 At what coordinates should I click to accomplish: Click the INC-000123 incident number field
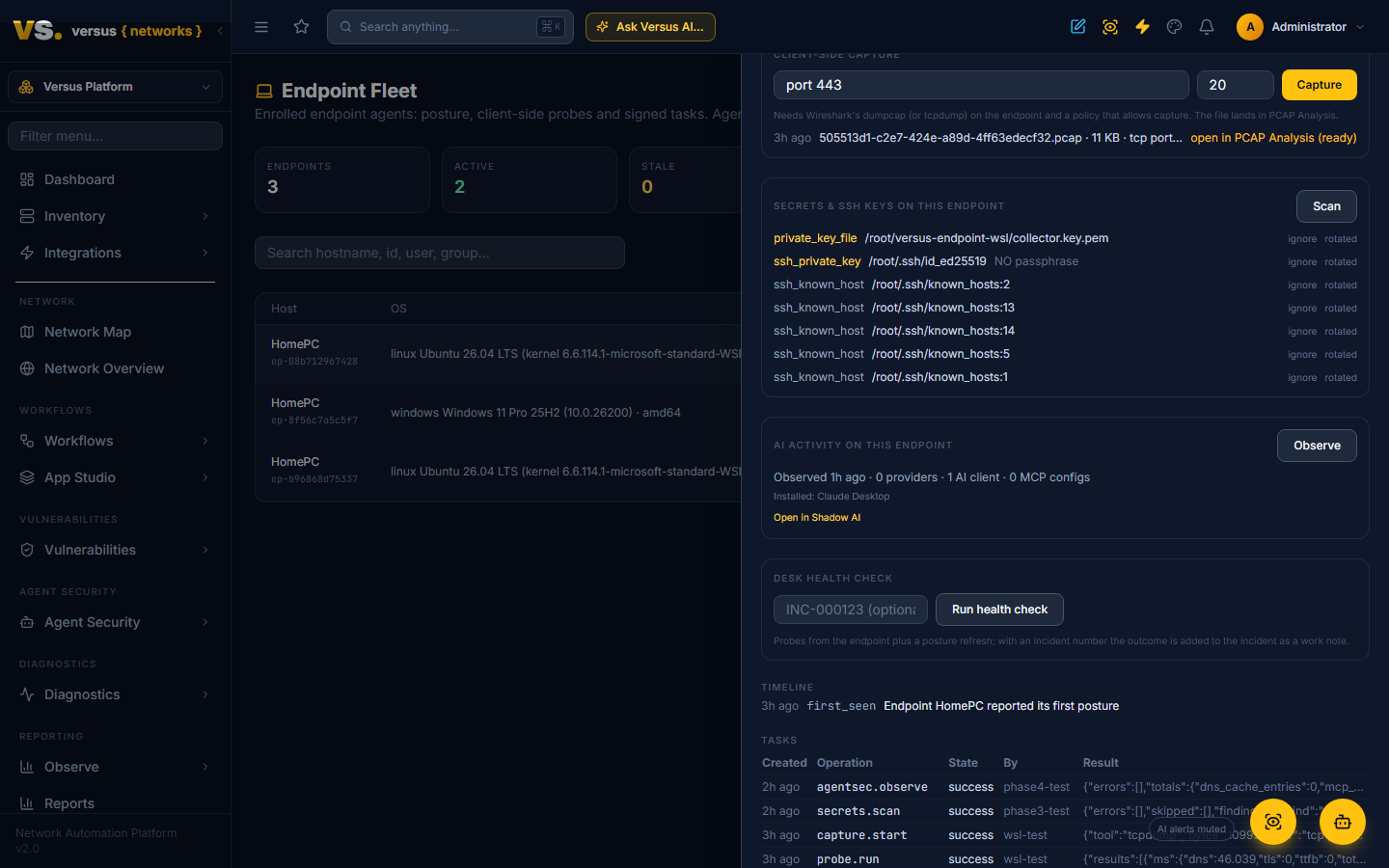point(851,610)
